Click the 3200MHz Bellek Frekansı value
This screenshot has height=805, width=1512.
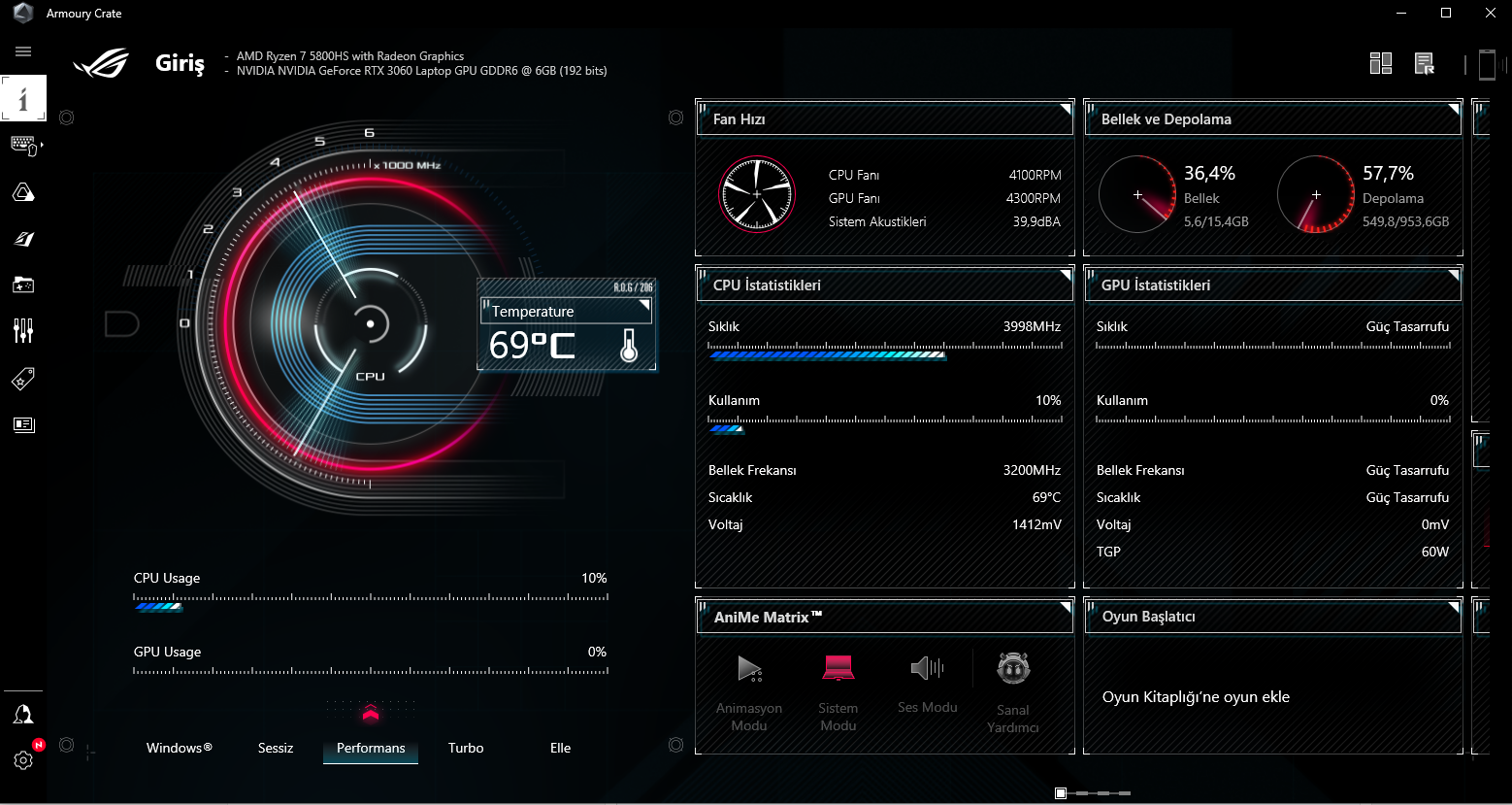pos(1032,470)
